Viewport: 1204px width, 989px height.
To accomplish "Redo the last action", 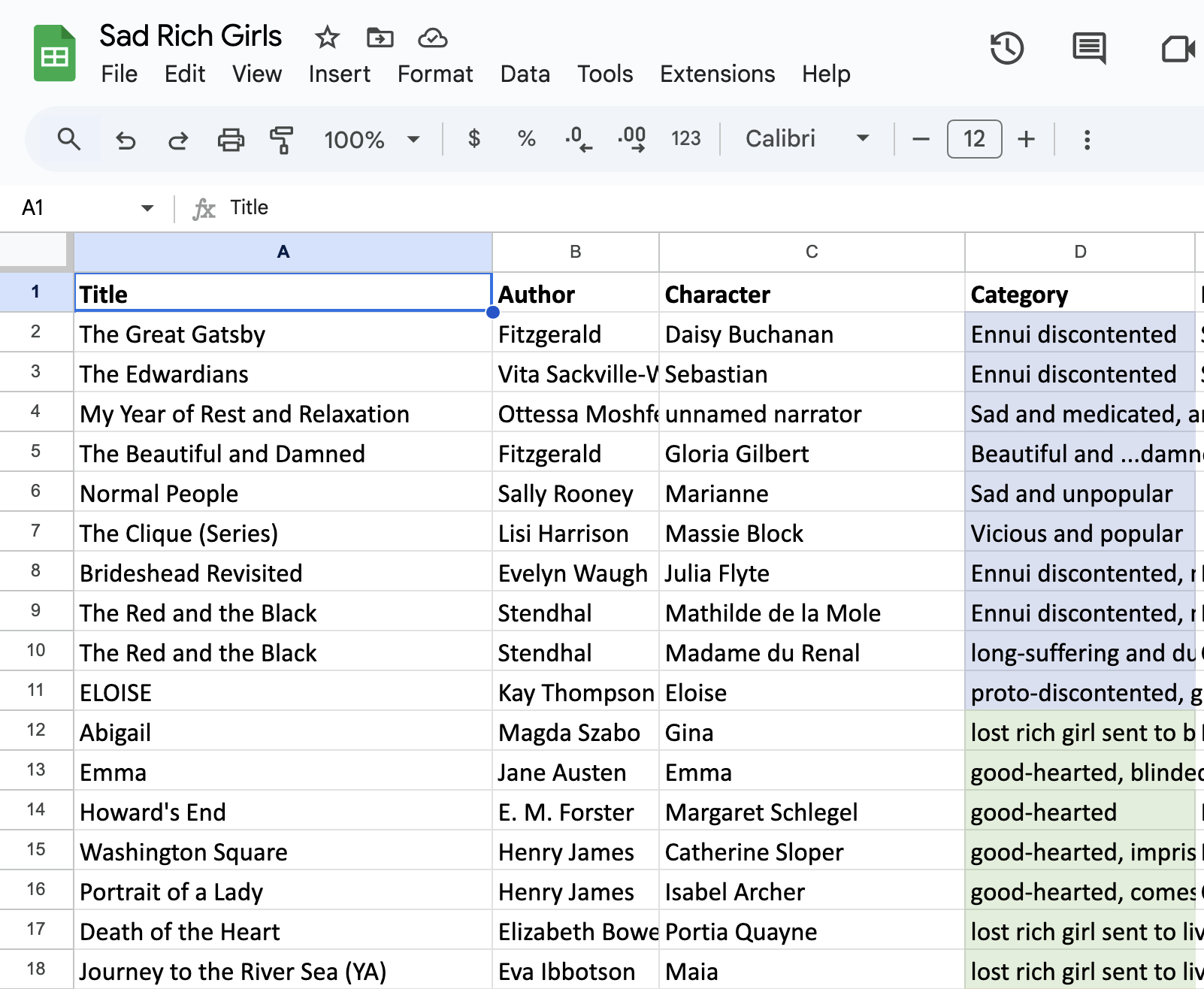I will 178,140.
